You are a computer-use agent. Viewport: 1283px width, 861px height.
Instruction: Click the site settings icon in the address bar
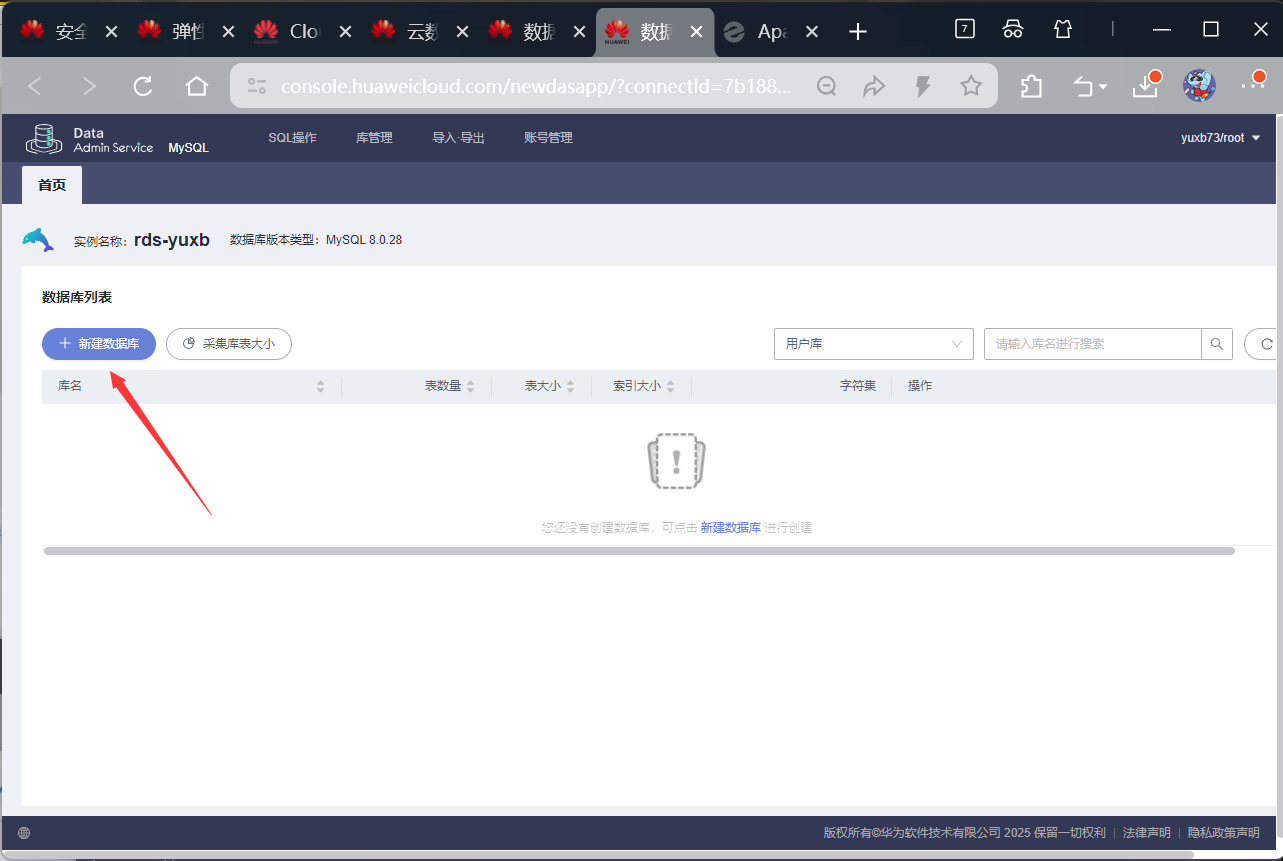(x=258, y=87)
